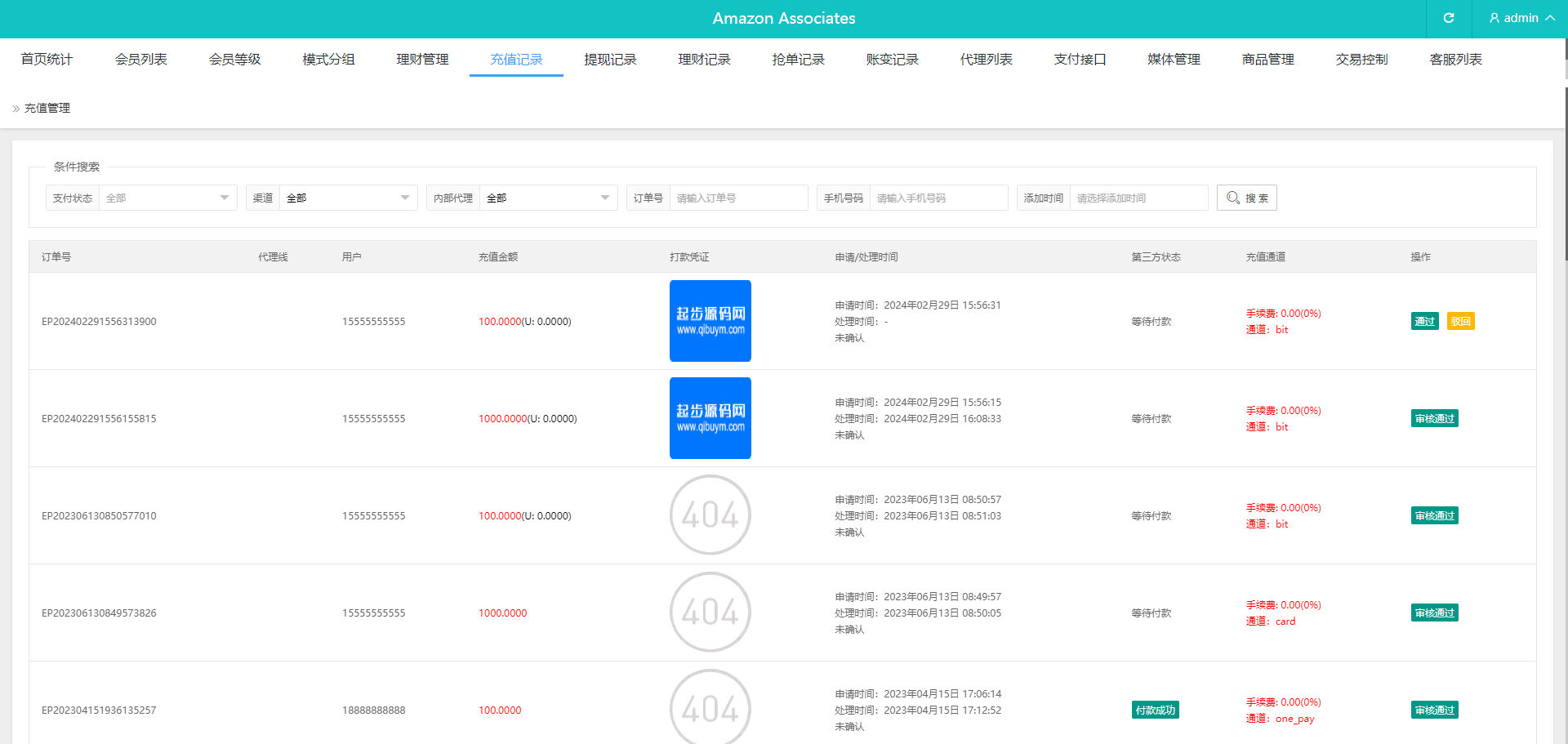Focus the 手机号码 input field

point(938,198)
